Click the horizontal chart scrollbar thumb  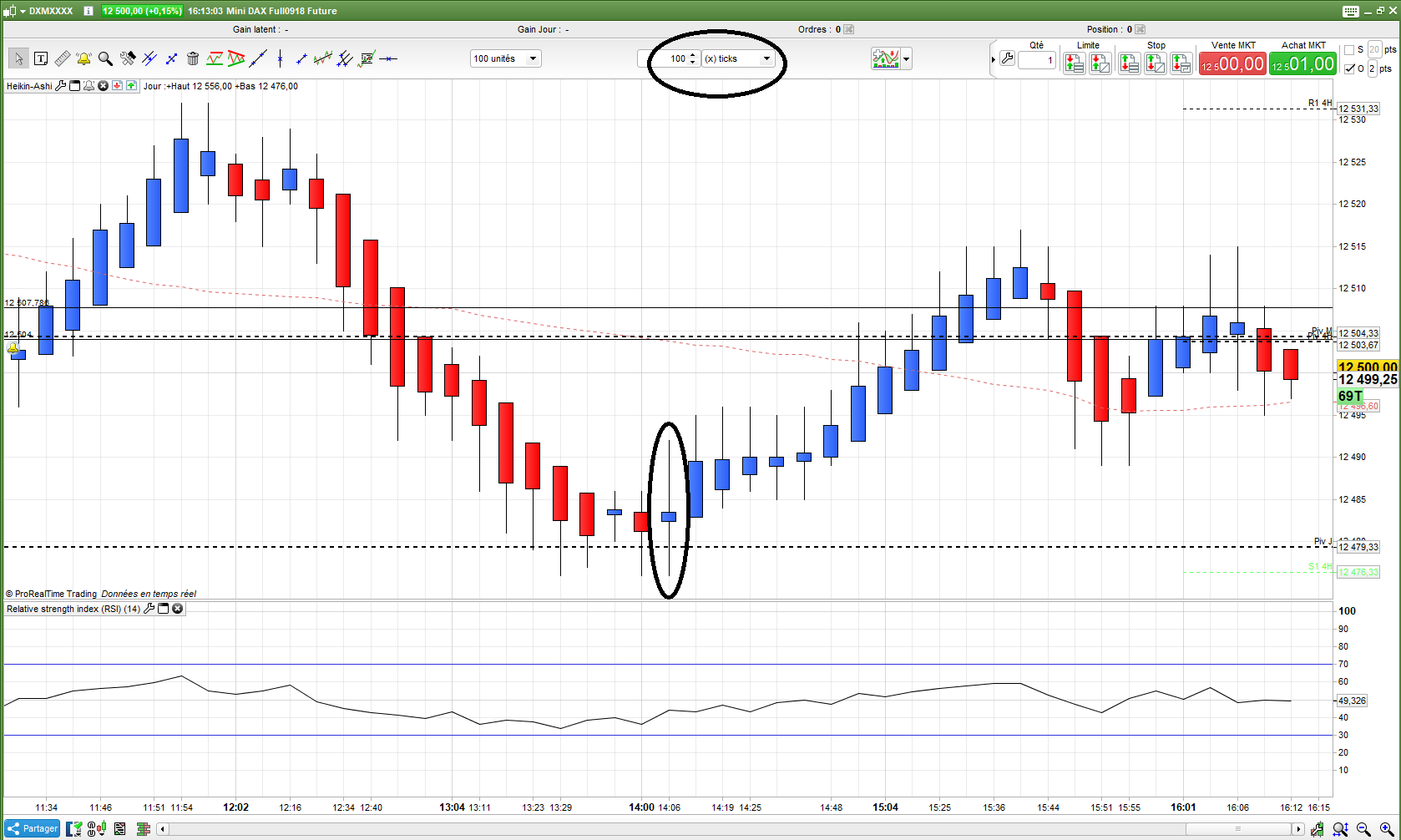(1237, 829)
